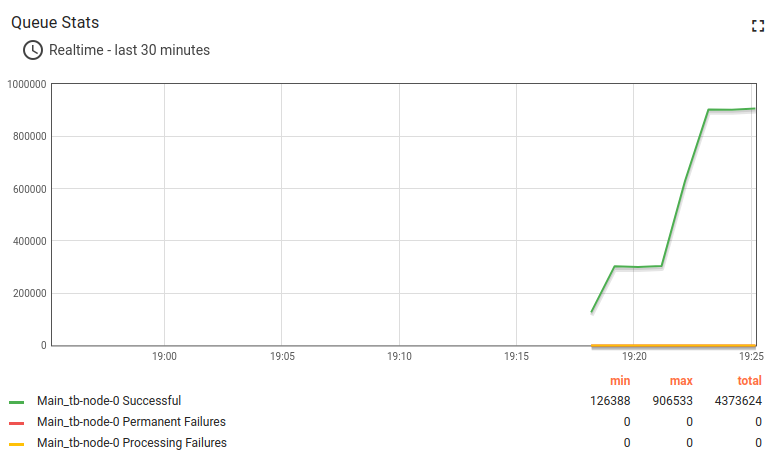Expand widget to fullscreen

click(757, 26)
